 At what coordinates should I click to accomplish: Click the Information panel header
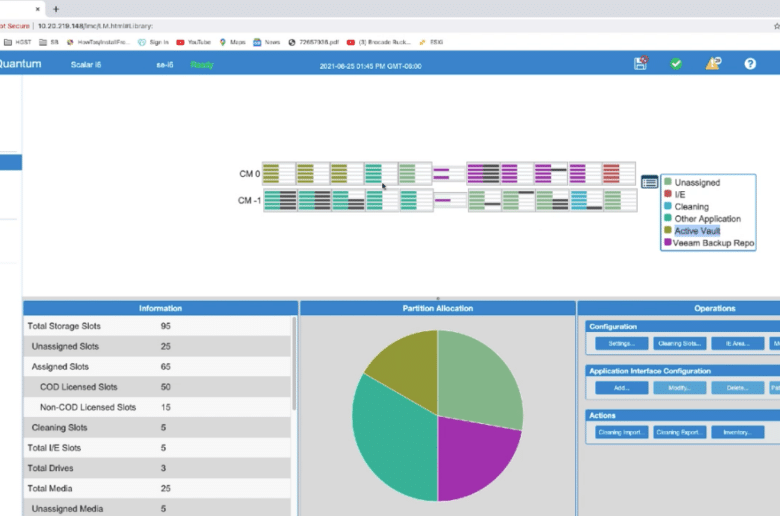pyautogui.click(x=160, y=308)
